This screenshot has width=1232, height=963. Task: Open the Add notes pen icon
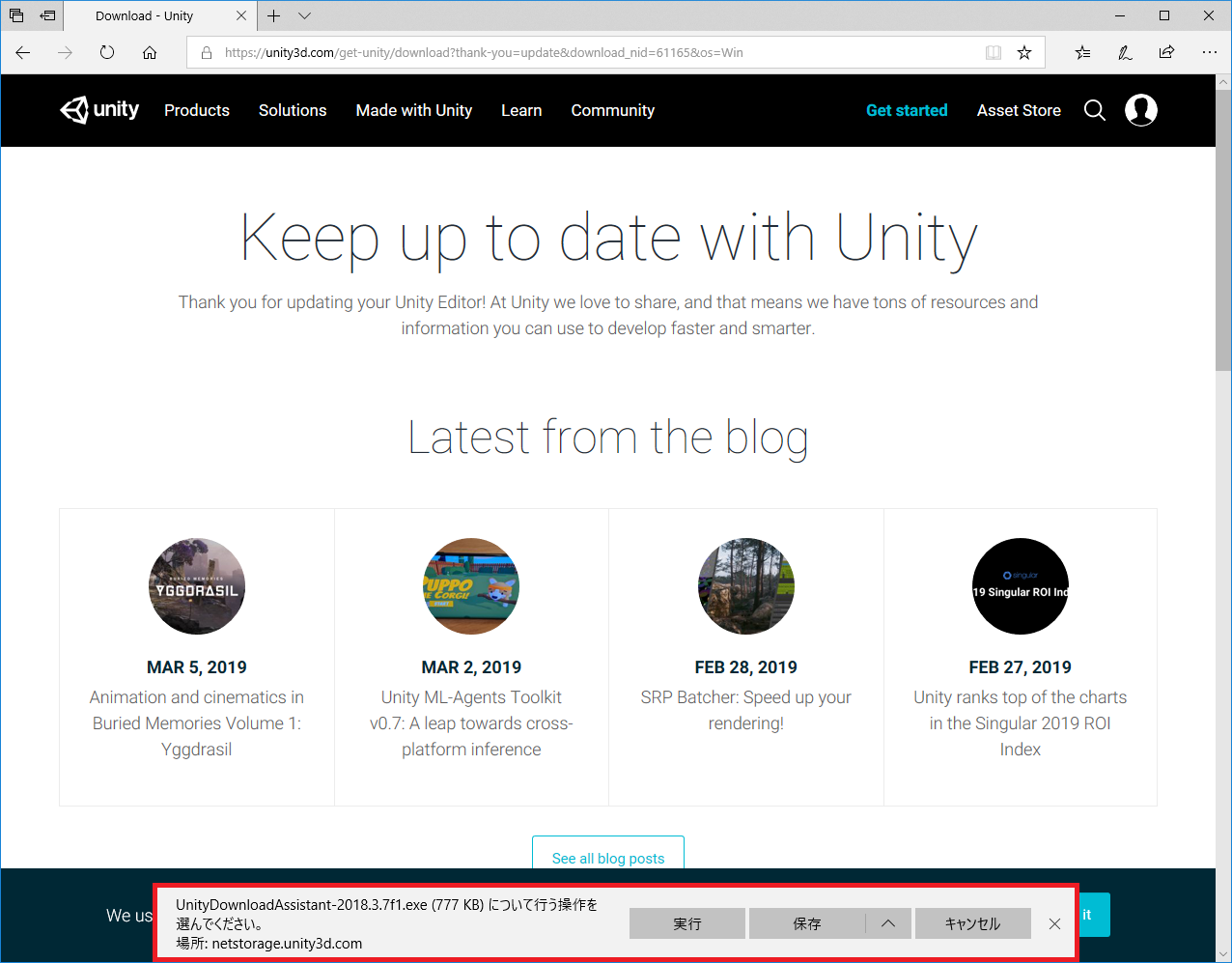point(1125,52)
